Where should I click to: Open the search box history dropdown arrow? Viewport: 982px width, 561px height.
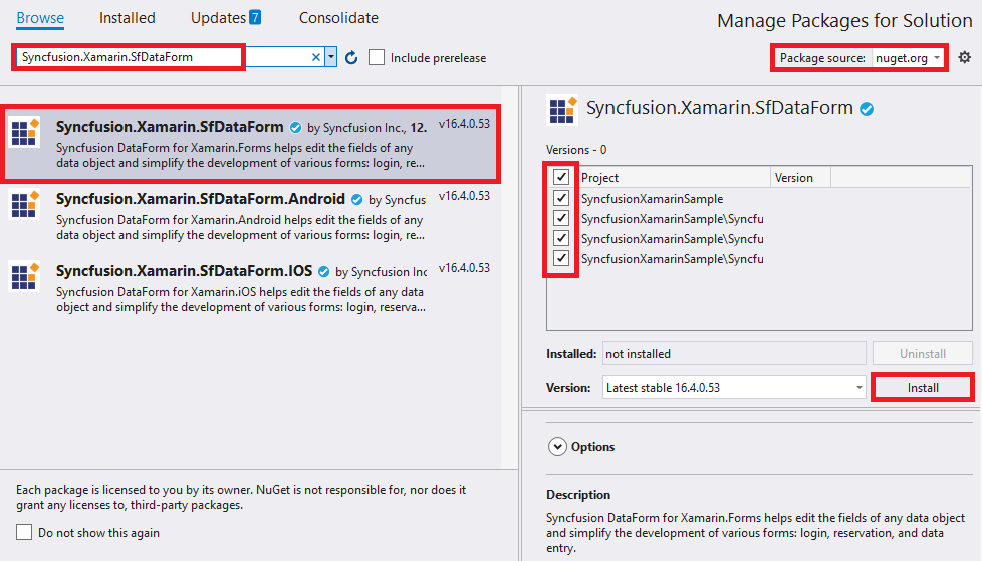(x=331, y=58)
